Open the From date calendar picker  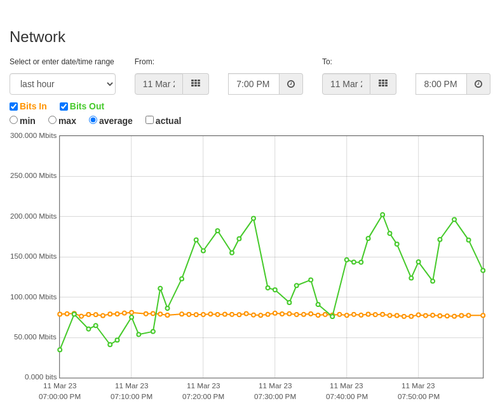(196, 84)
